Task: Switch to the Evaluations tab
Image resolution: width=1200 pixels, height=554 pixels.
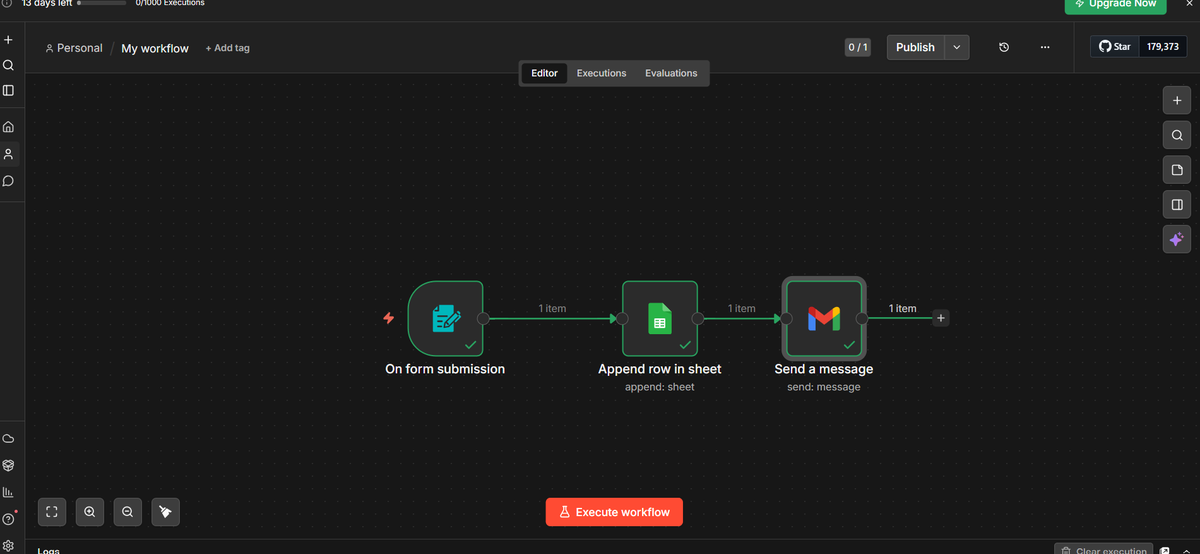Action: click(x=671, y=73)
